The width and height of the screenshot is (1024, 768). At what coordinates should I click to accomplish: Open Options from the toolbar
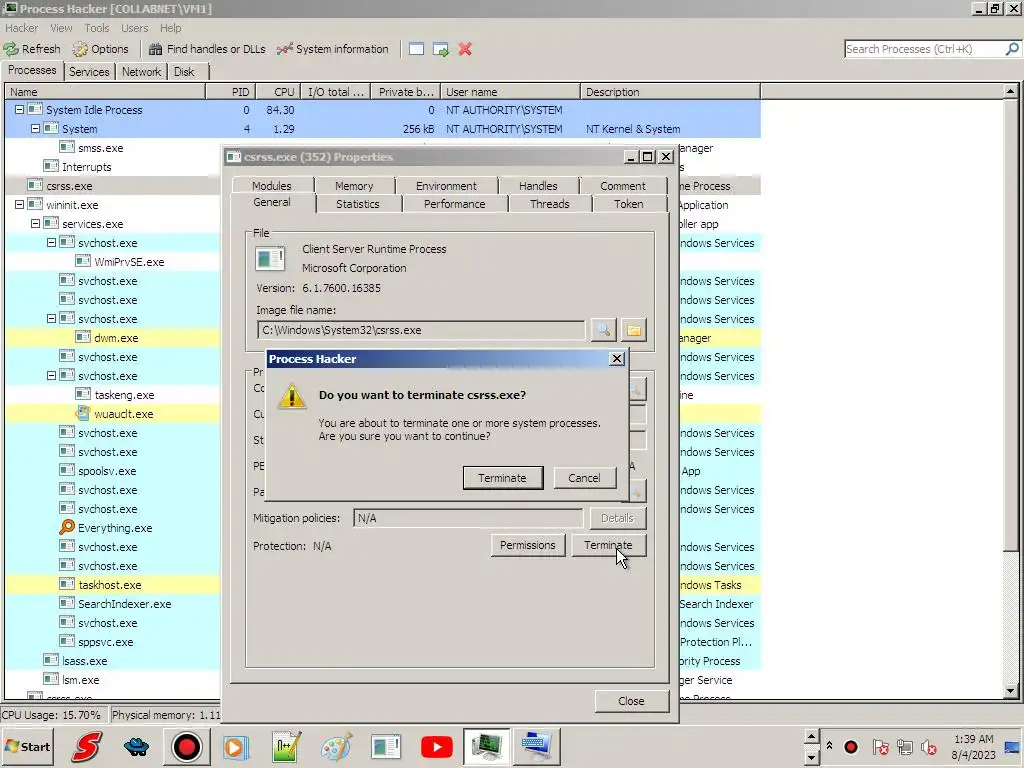click(101, 49)
